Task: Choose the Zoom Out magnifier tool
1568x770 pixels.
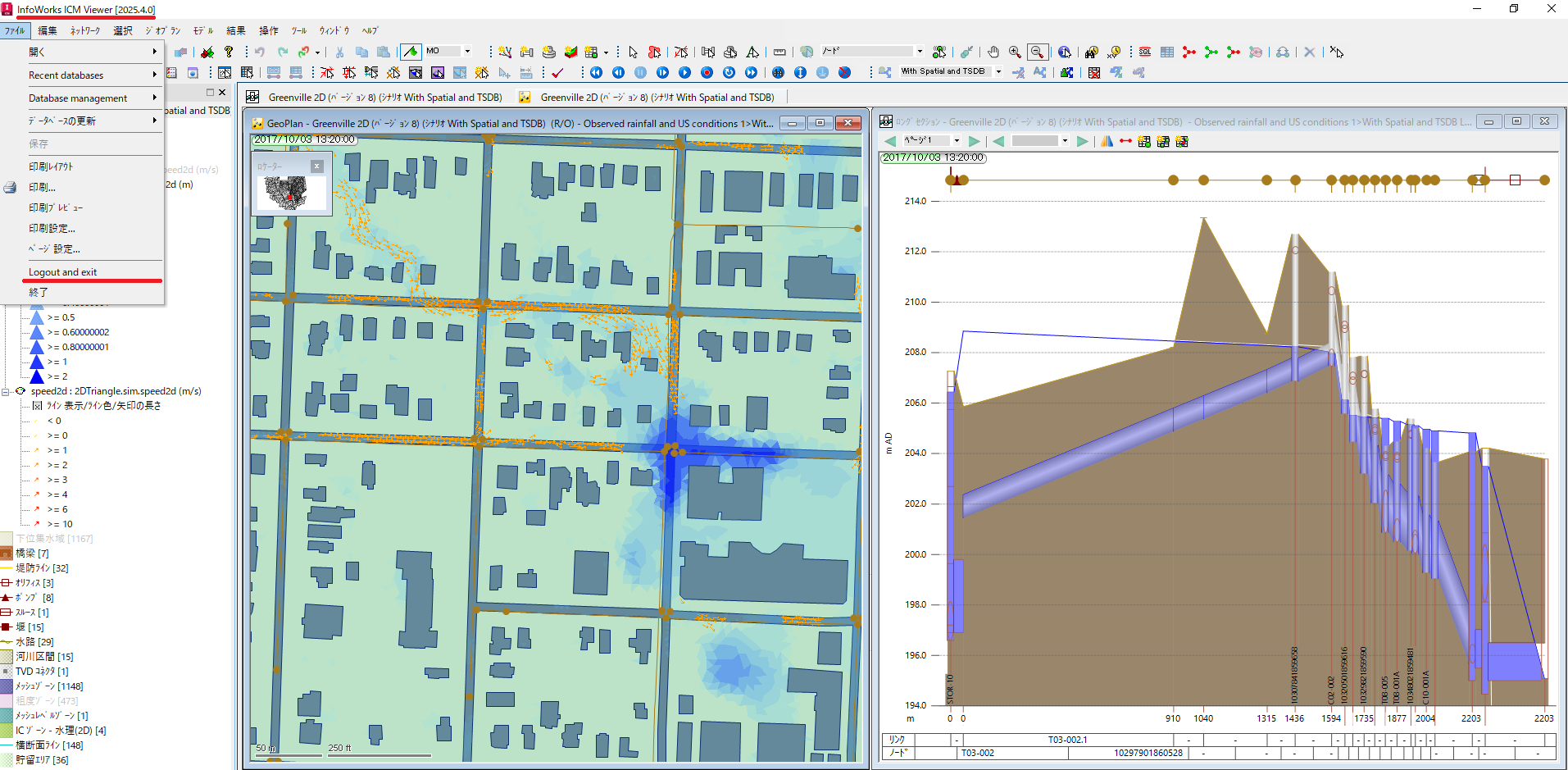Action: 1037,52
